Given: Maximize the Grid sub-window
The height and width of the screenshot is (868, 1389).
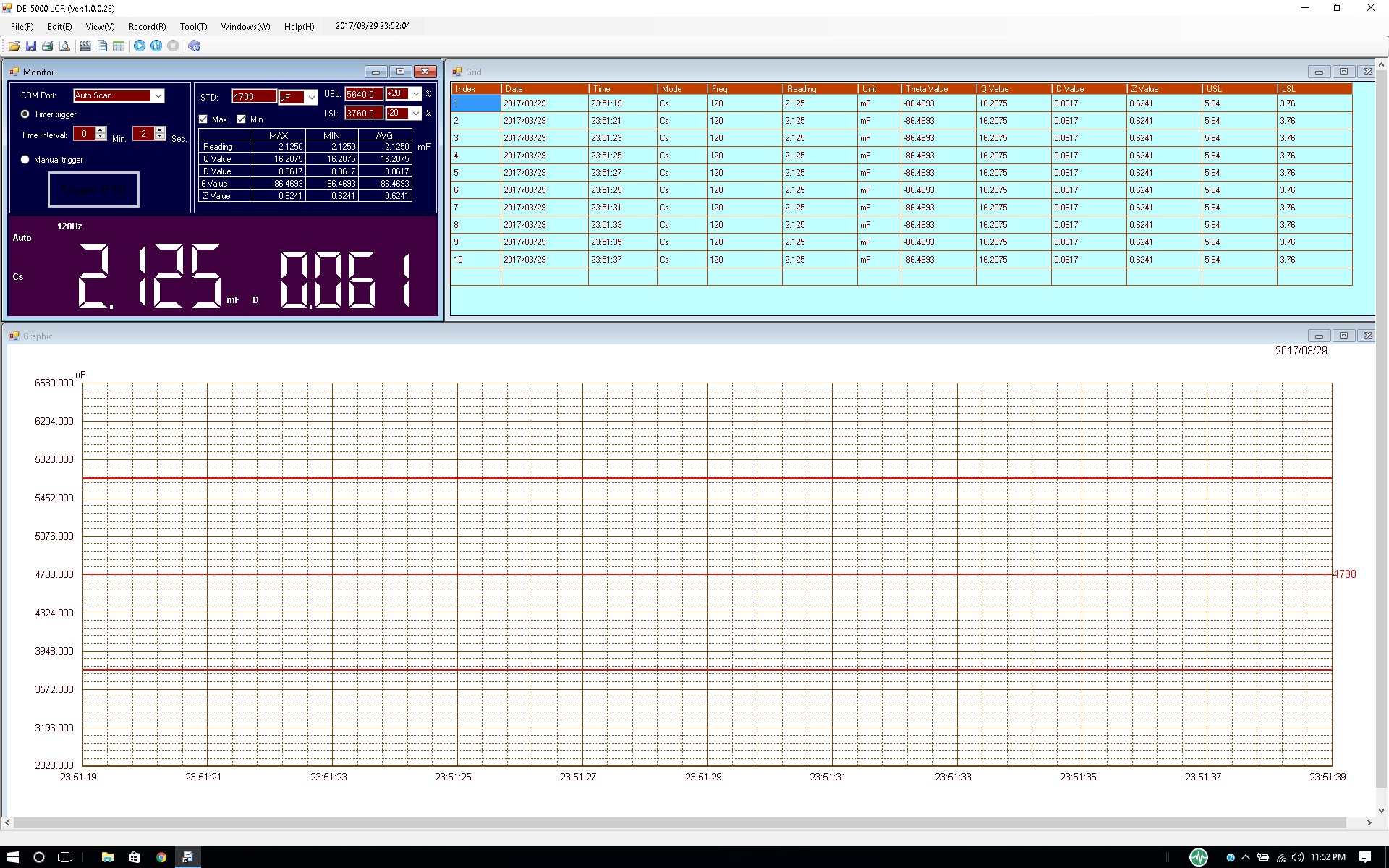Looking at the screenshot, I should [1343, 72].
